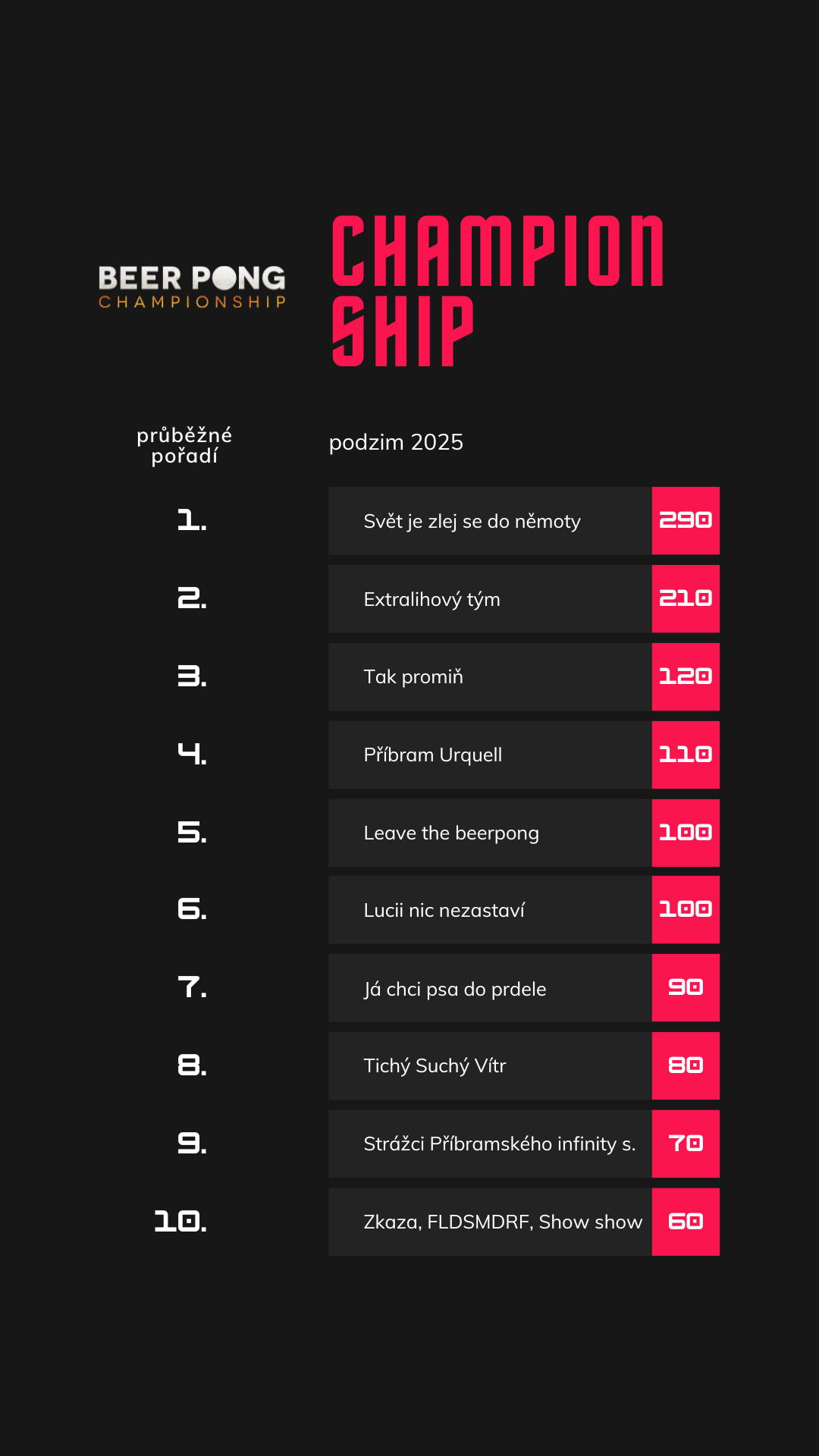Click the red 210 score box
Screen dimensions: 819x1456
(x=686, y=599)
